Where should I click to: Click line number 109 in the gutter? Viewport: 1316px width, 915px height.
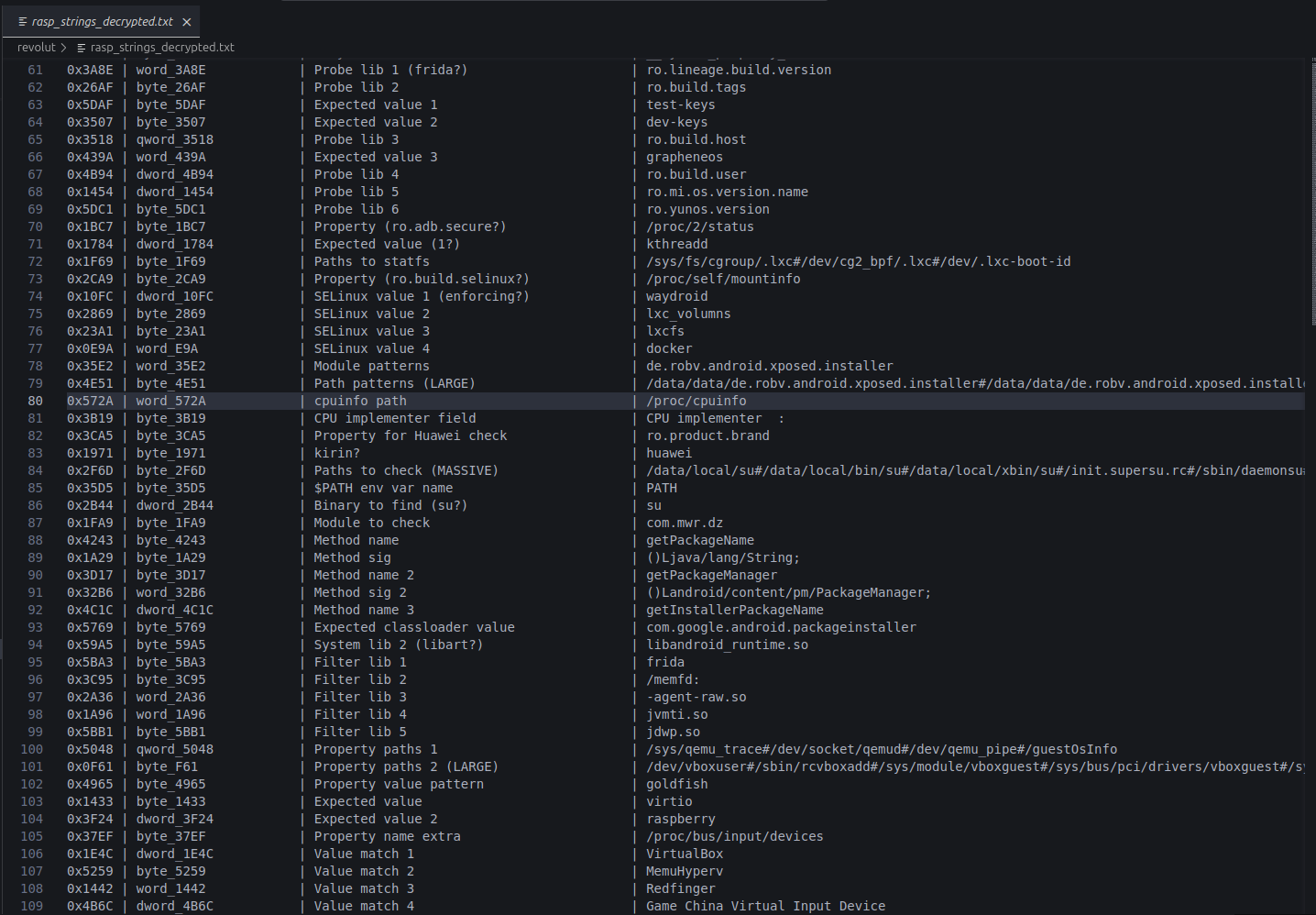(32, 906)
